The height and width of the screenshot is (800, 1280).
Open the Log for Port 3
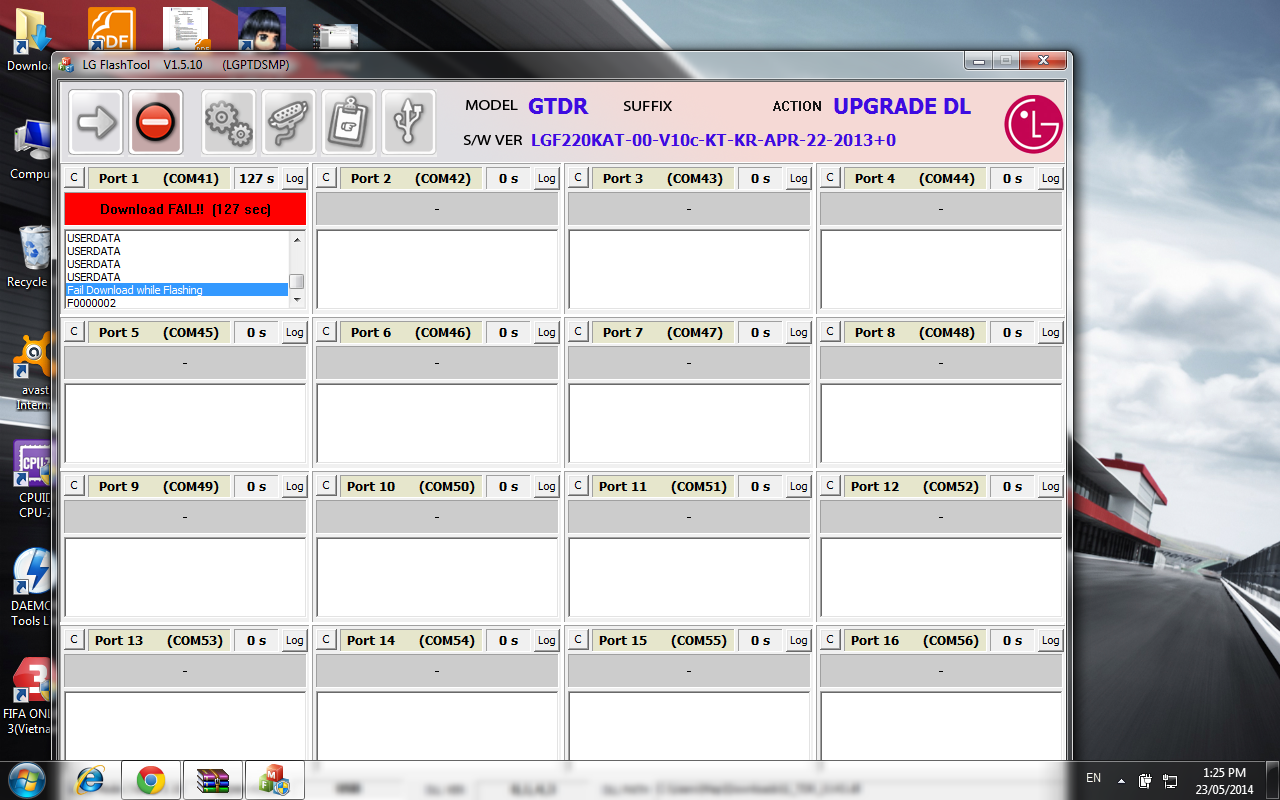798,178
